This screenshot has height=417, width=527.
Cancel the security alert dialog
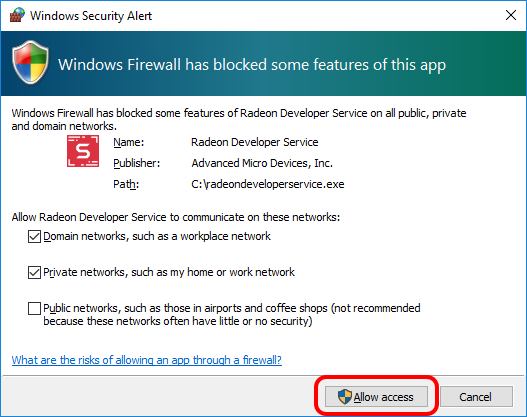coord(476,397)
